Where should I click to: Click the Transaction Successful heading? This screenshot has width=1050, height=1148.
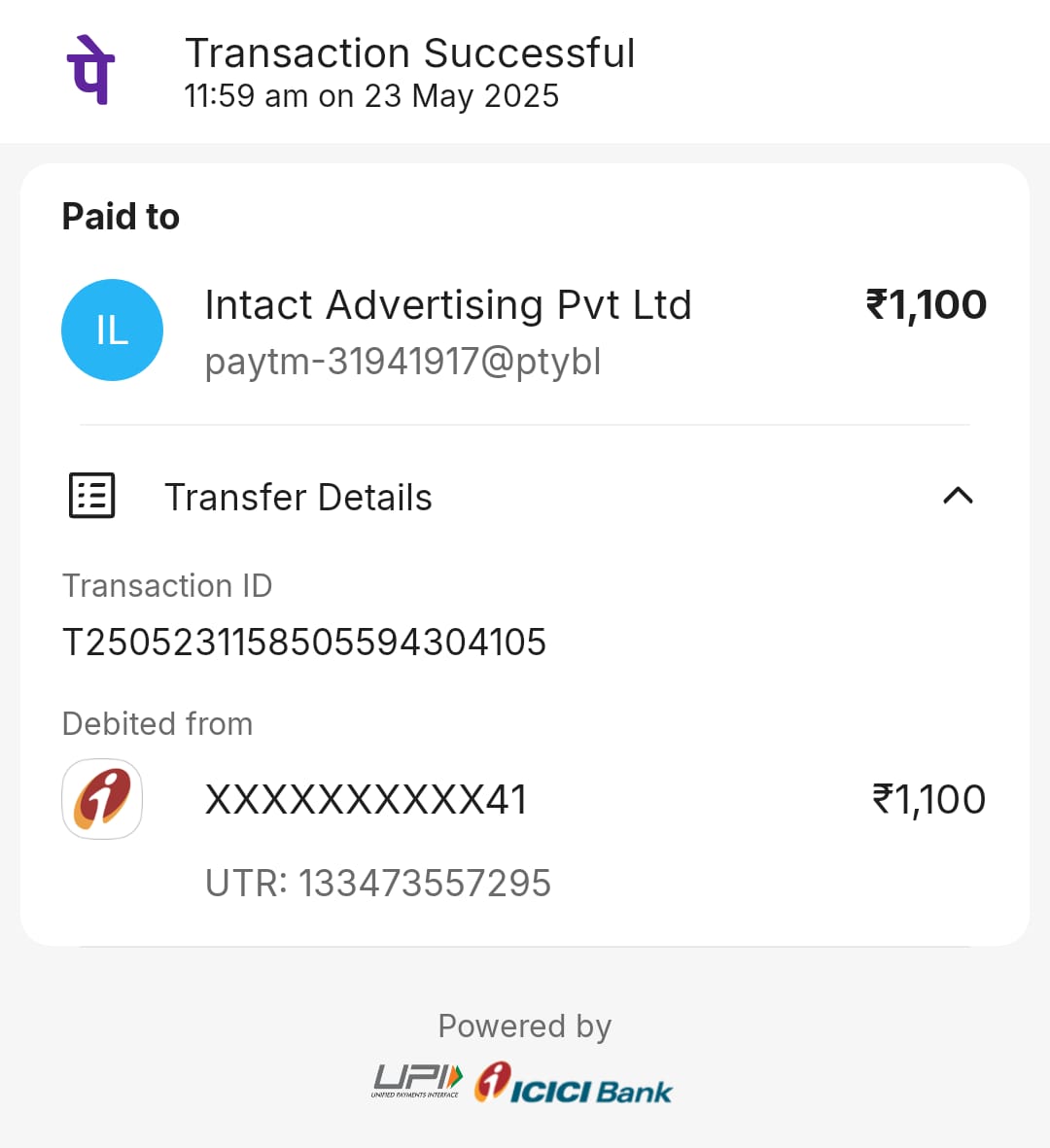click(409, 53)
